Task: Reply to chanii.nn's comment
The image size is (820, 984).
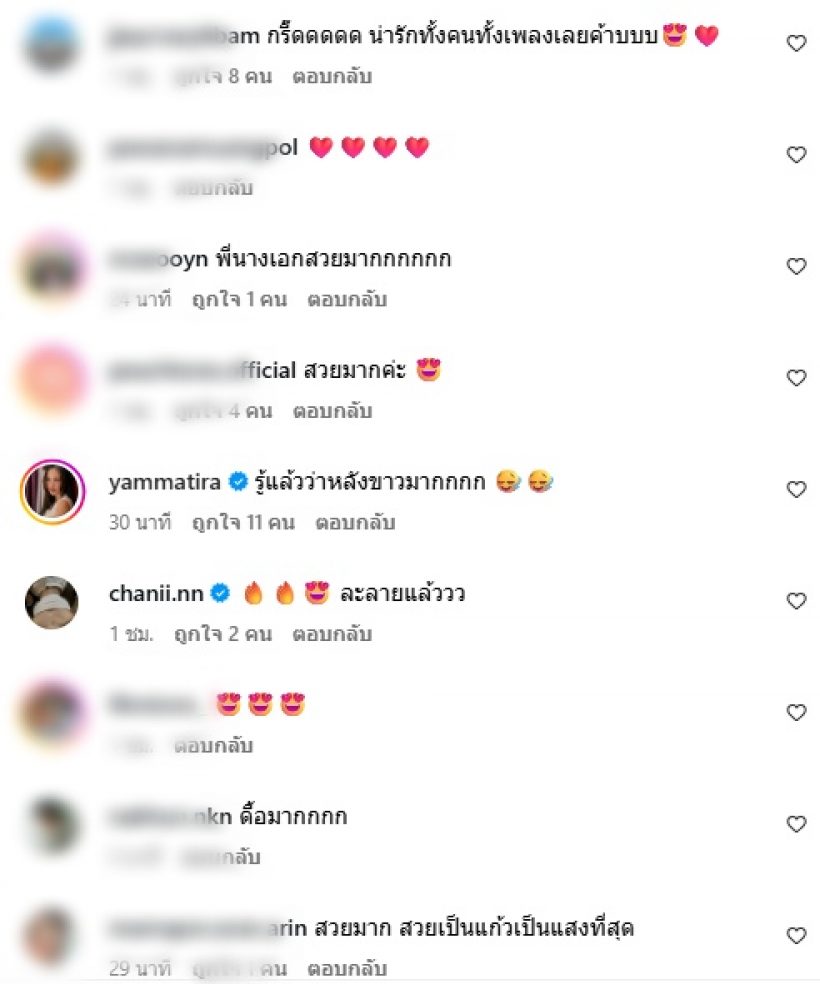Action: pos(333,634)
